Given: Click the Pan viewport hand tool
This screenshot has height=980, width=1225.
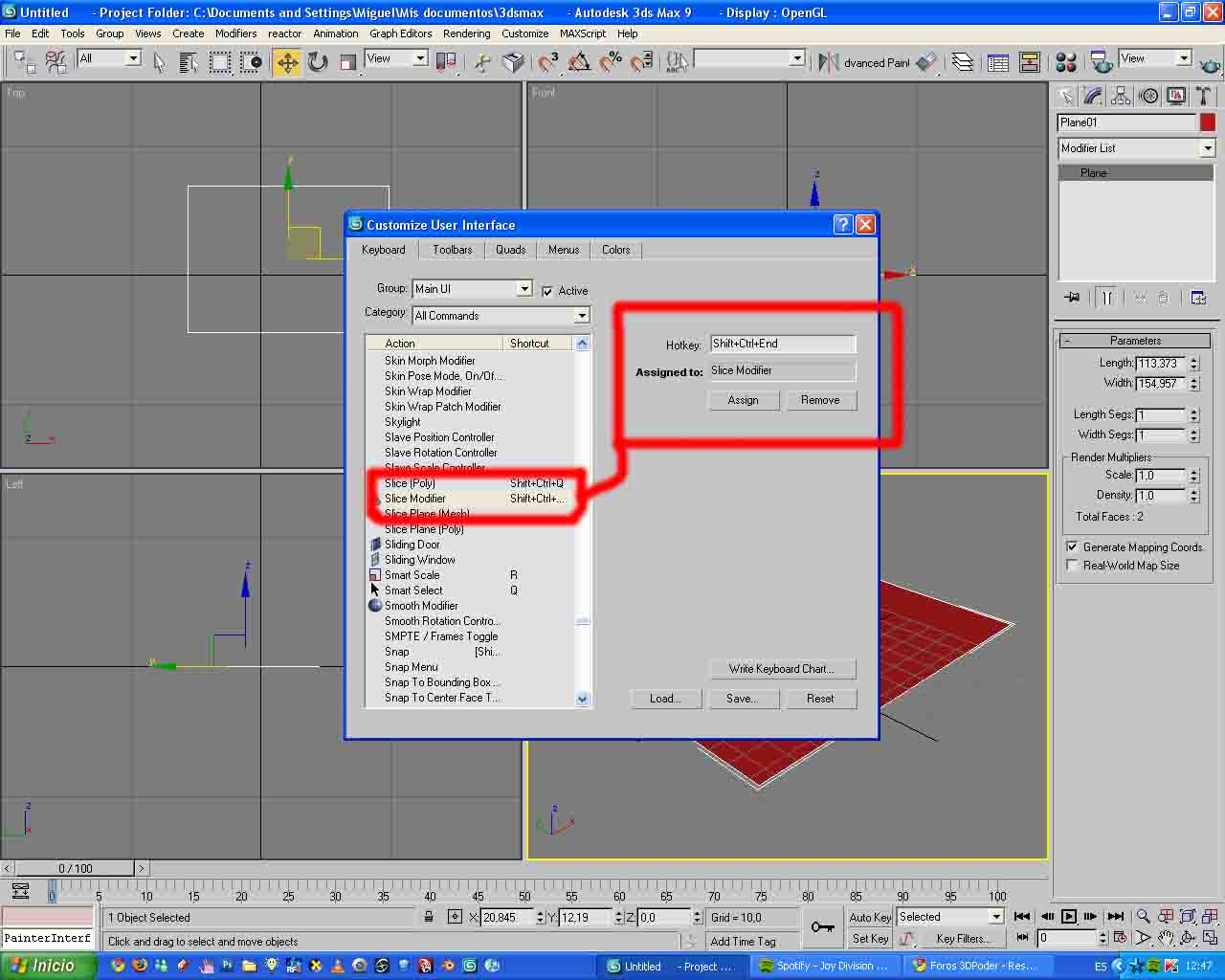Looking at the screenshot, I should 1166,938.
